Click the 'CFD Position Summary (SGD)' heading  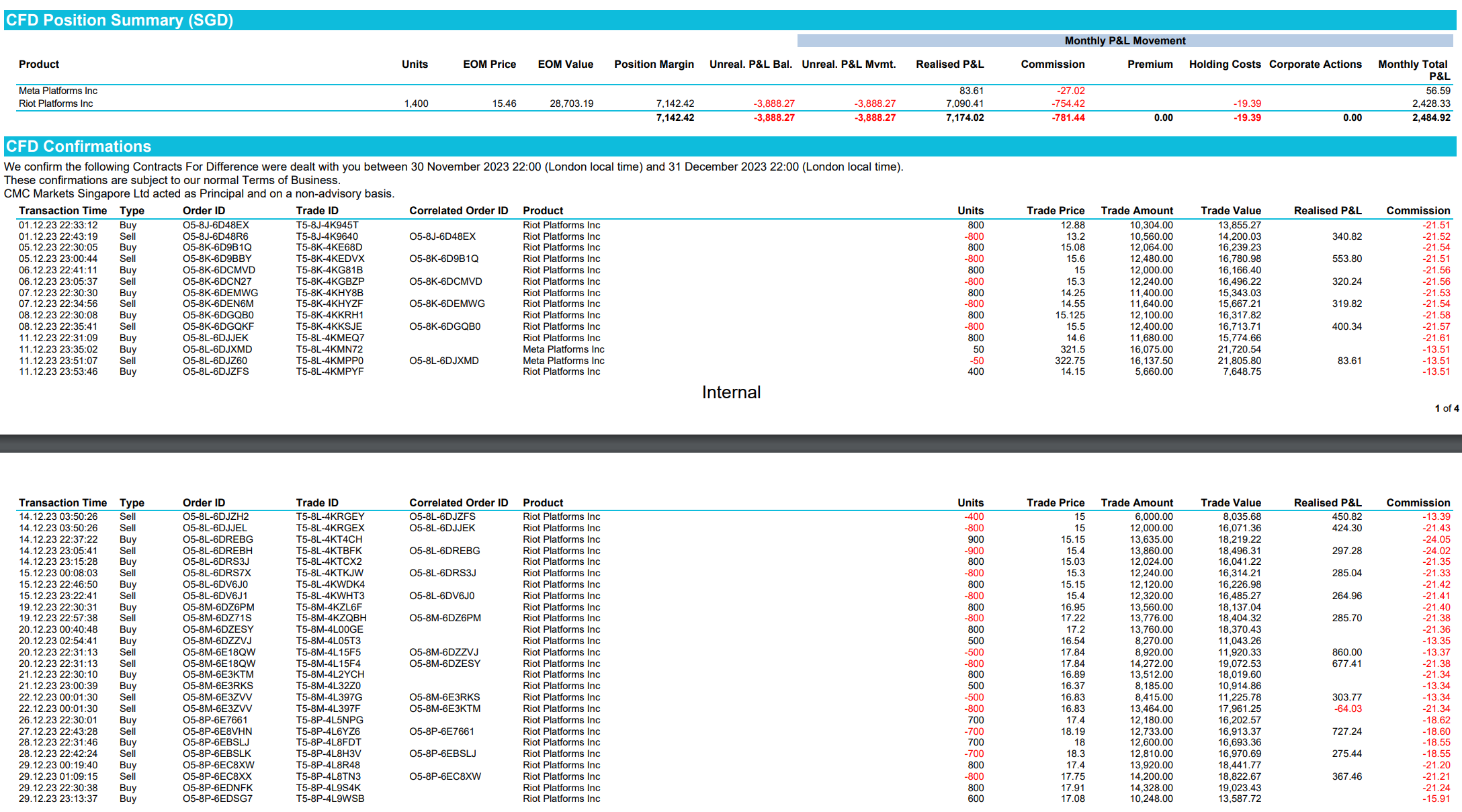pos(120,20)
